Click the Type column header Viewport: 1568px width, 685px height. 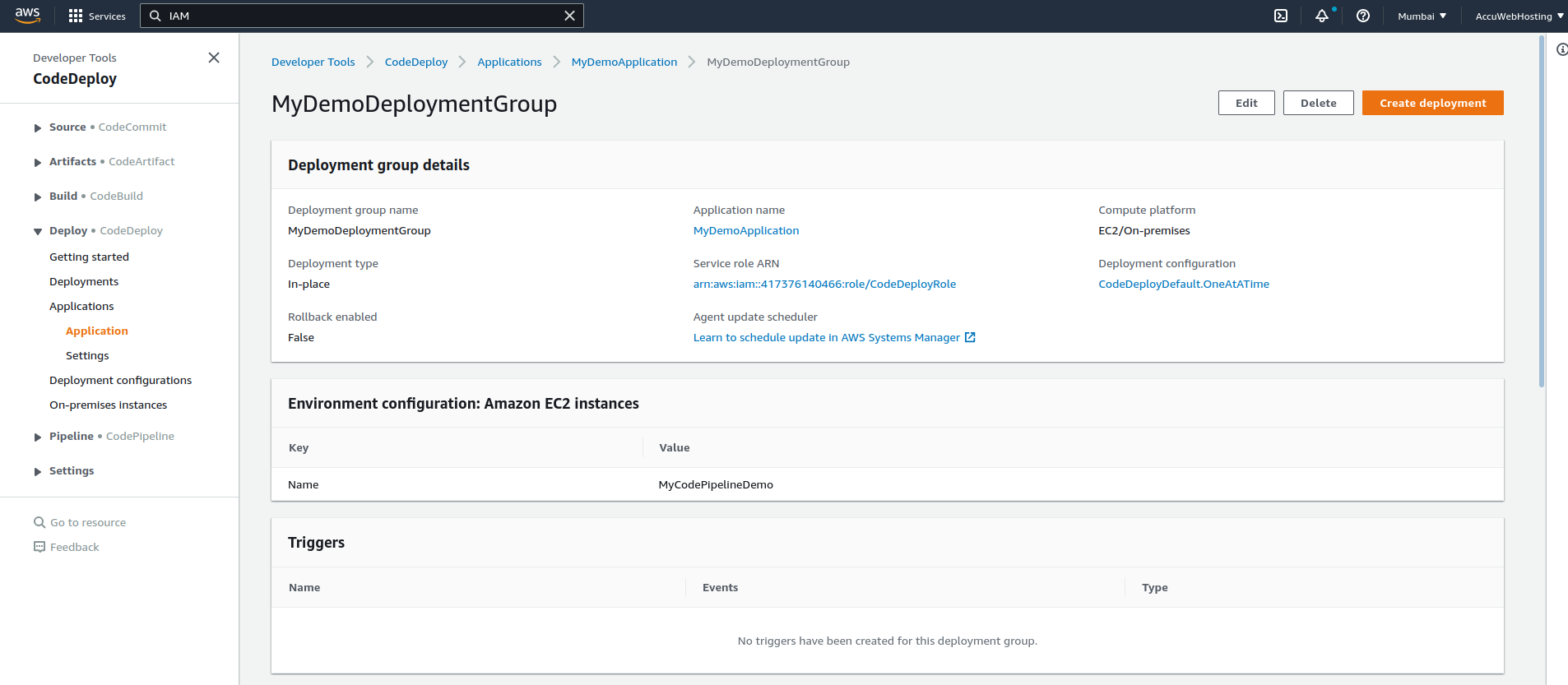tap(1154, 587)
